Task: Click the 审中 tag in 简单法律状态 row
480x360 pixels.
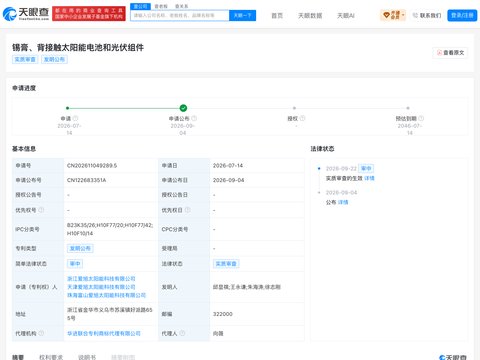Action: coord(75,264)
